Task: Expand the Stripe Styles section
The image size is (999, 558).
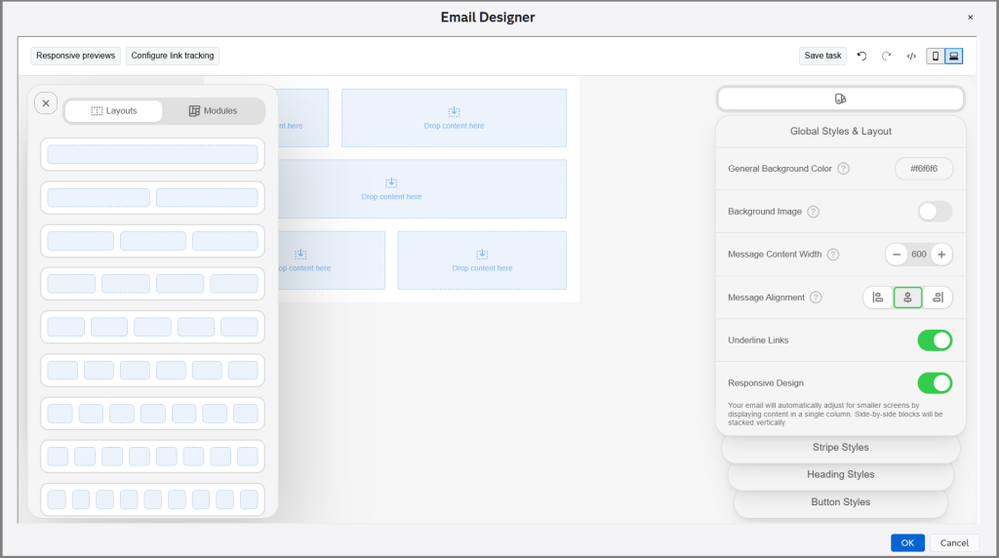Action: pos(840,447)
